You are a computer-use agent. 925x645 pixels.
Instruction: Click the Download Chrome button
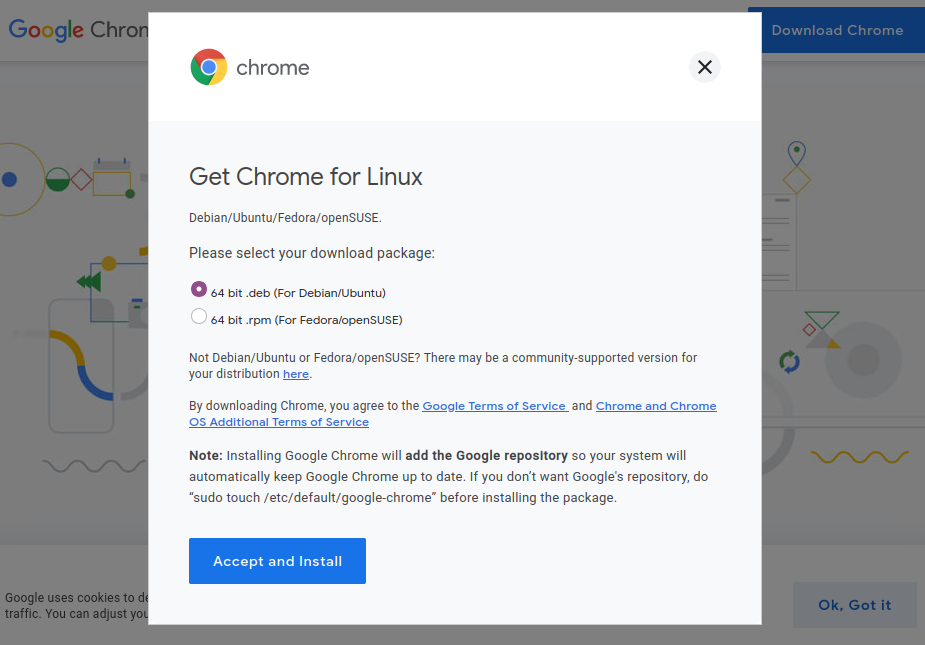tap(837, 30)
